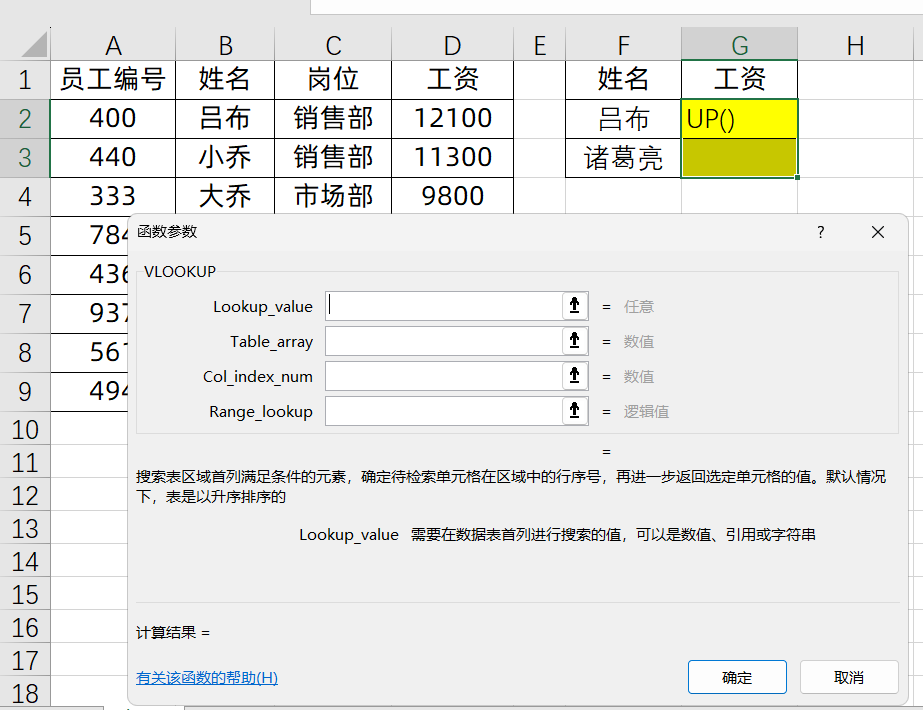923x710 pixels.
Task: Select row 3 header
Action: coord(25,158)
